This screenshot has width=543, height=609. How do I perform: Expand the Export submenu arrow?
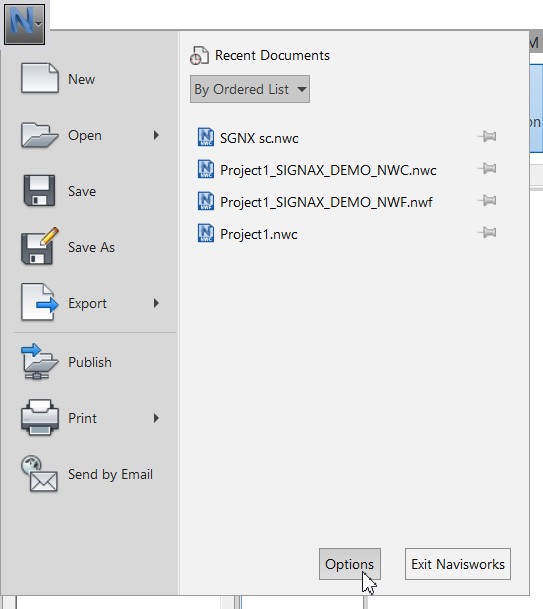pyautogui.click(x=156, y=303)
